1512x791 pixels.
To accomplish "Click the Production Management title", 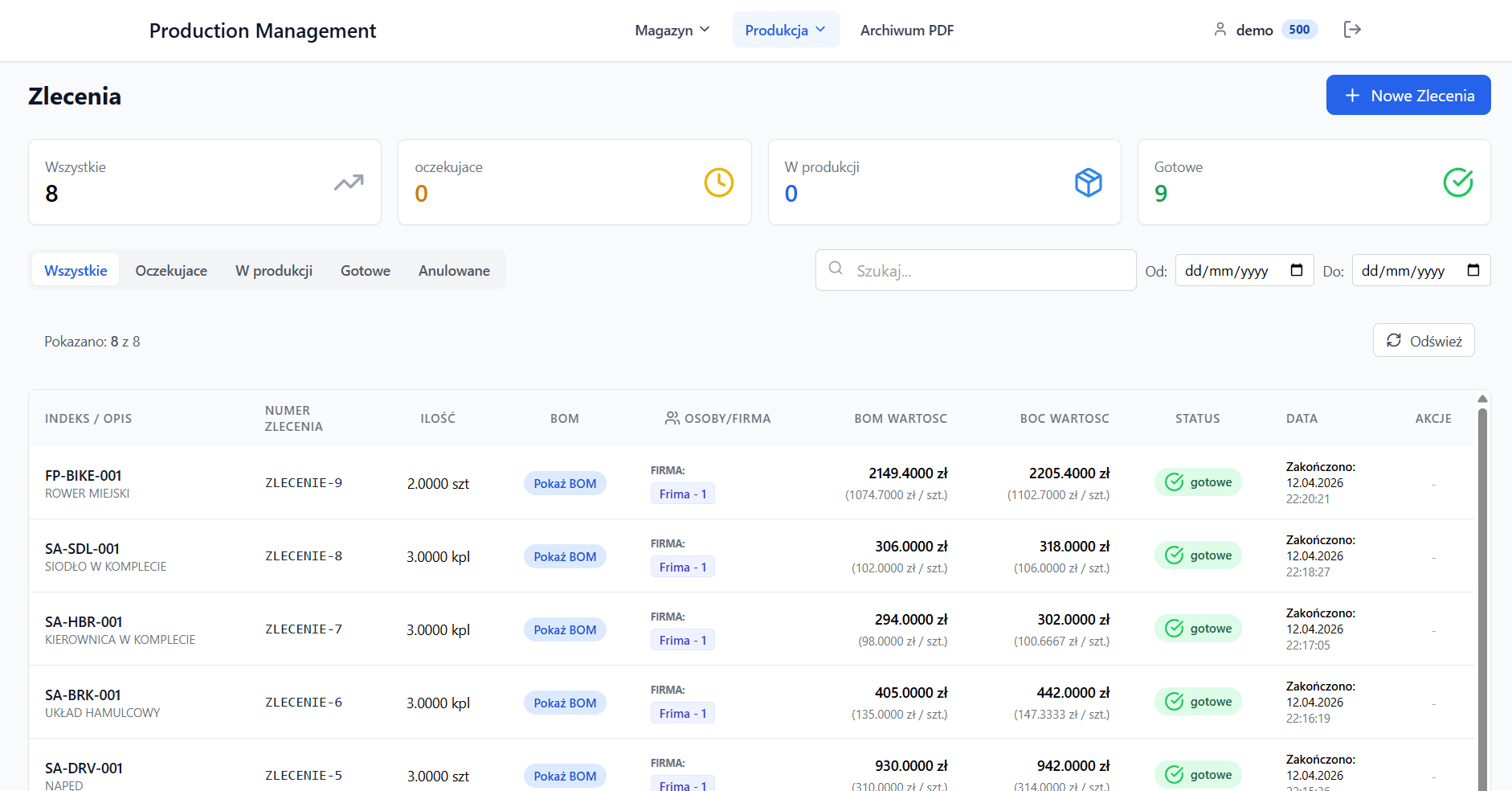I will (x=263, y=31).
